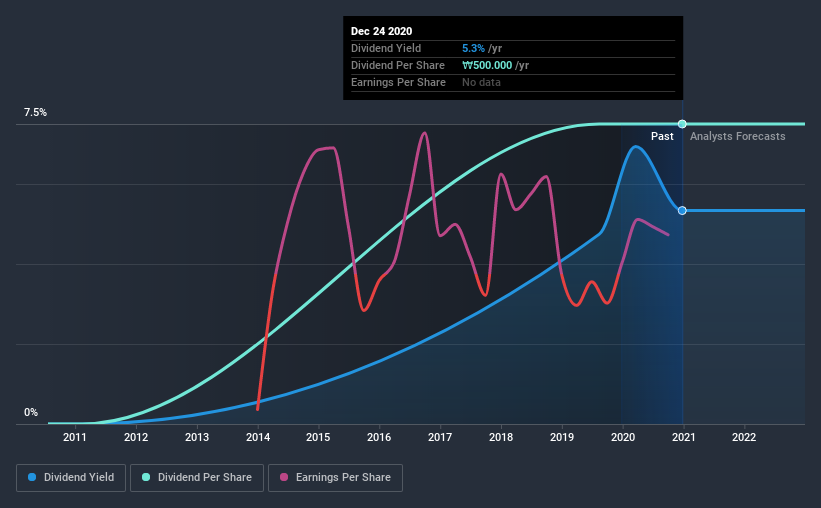The height and width of the screenshot is (508, 821).
Task: Click the Past label on chart
Action: [662, 136]
